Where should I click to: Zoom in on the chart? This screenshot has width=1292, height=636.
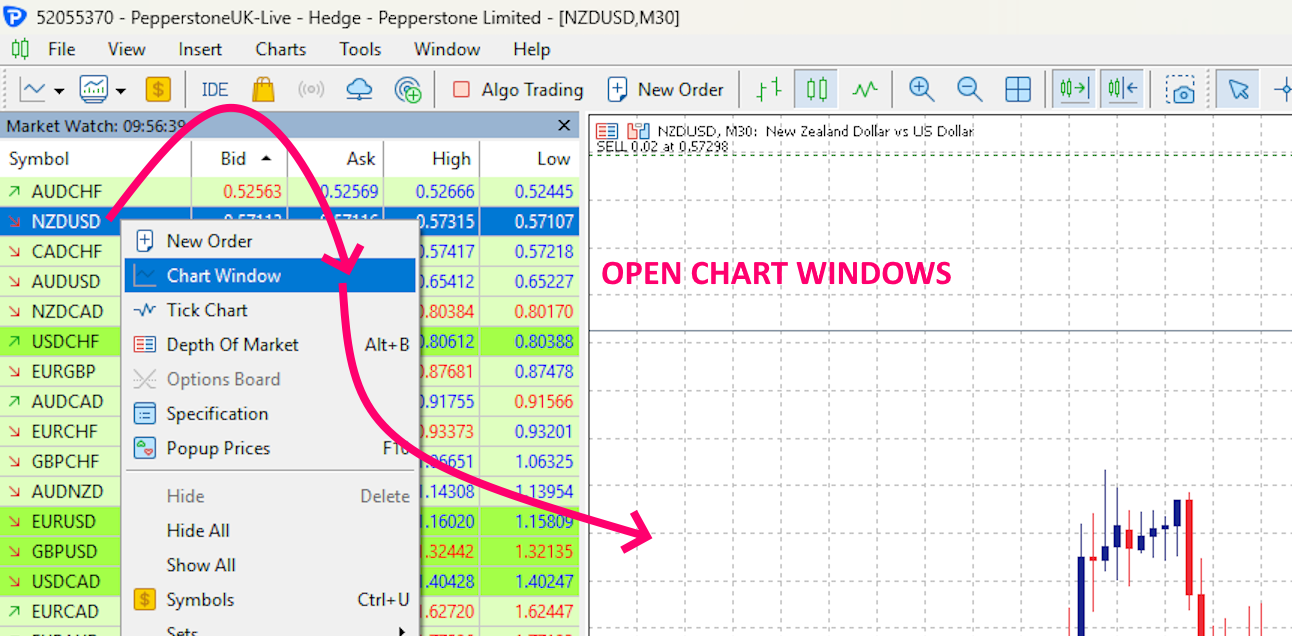click(x=921, y=90)
